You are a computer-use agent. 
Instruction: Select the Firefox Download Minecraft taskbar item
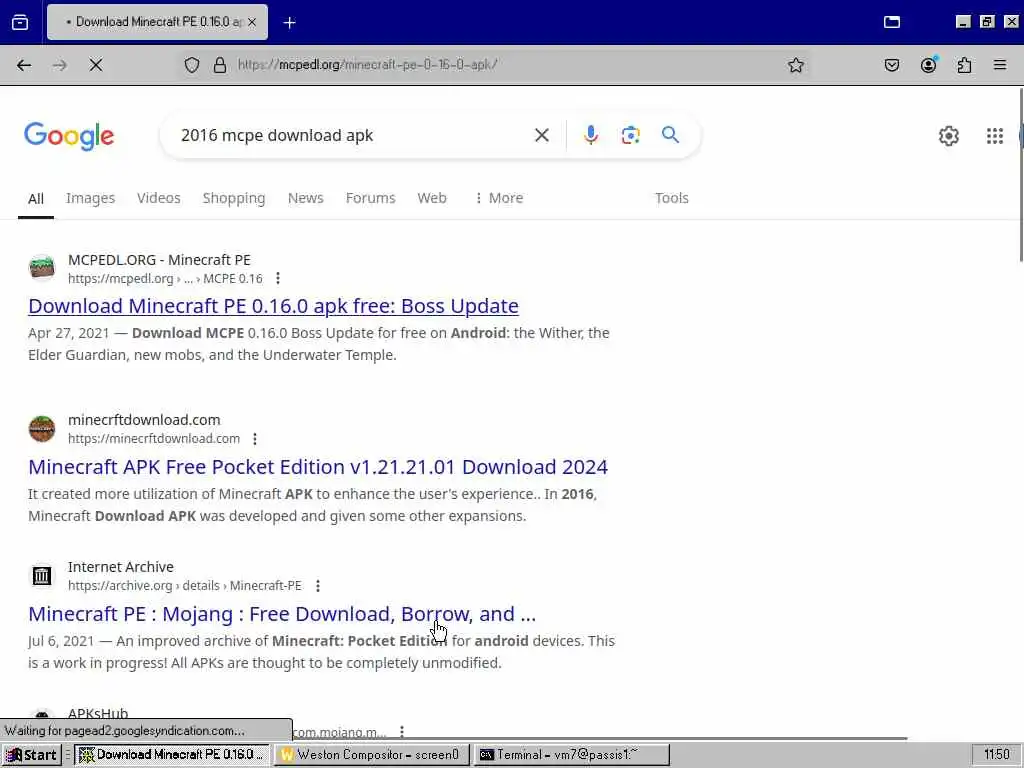[172, 755]
